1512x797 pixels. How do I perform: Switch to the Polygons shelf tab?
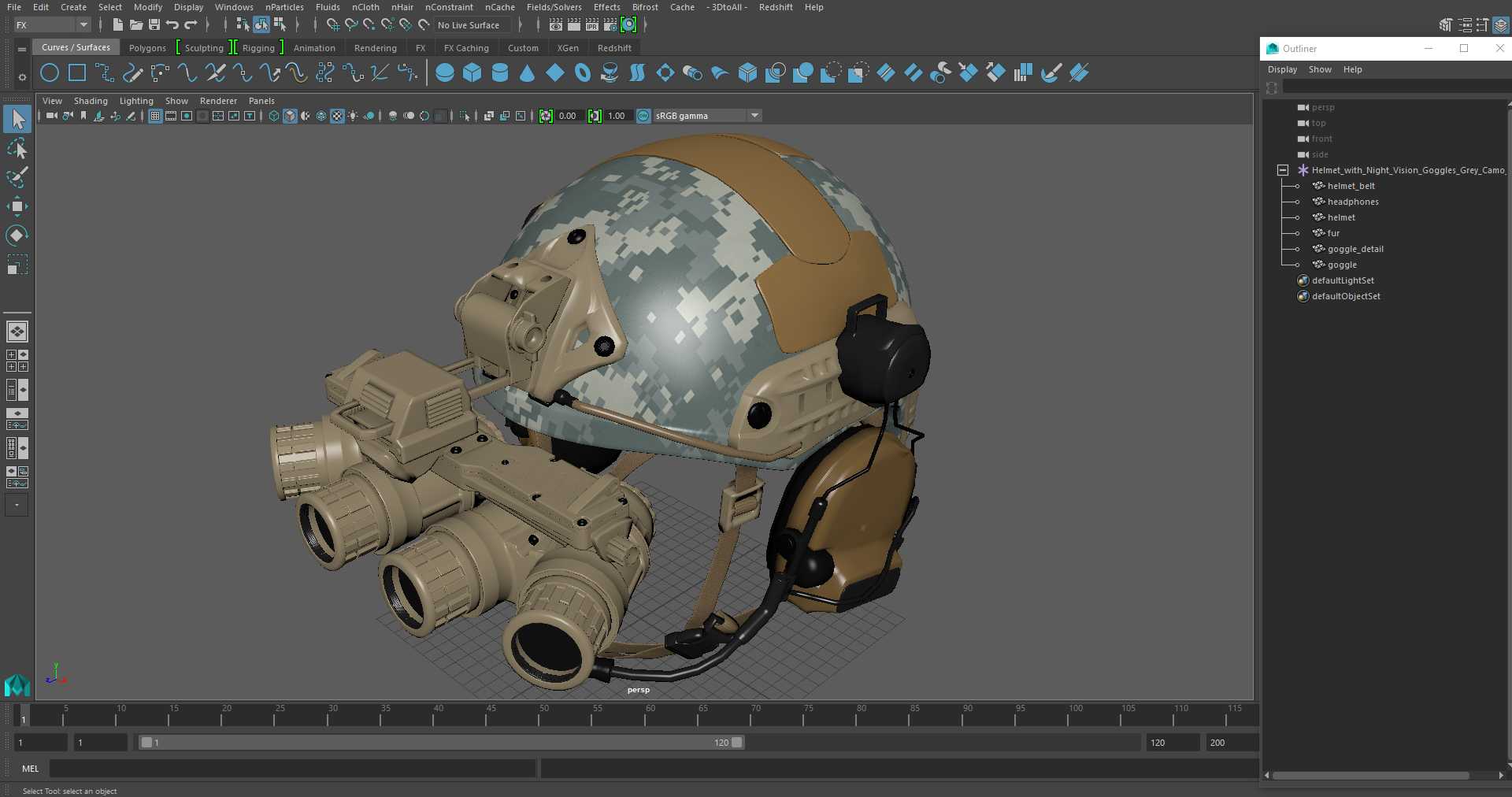[x=147, y=48]
